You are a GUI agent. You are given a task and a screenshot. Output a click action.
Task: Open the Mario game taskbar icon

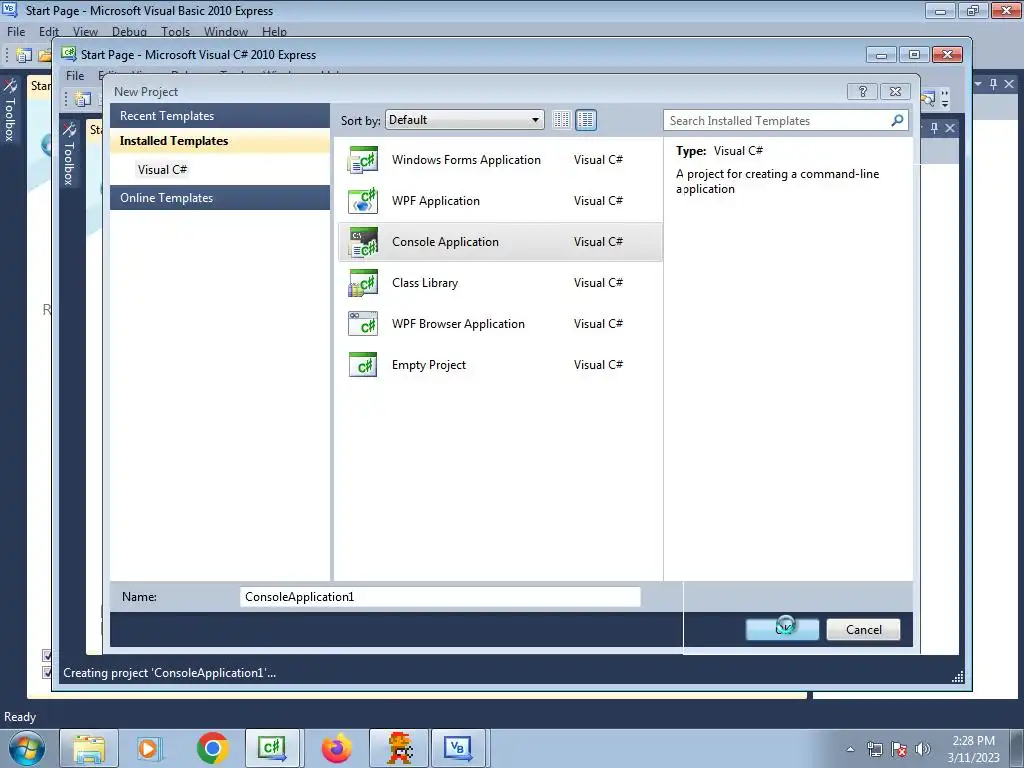tap(399, 748)
